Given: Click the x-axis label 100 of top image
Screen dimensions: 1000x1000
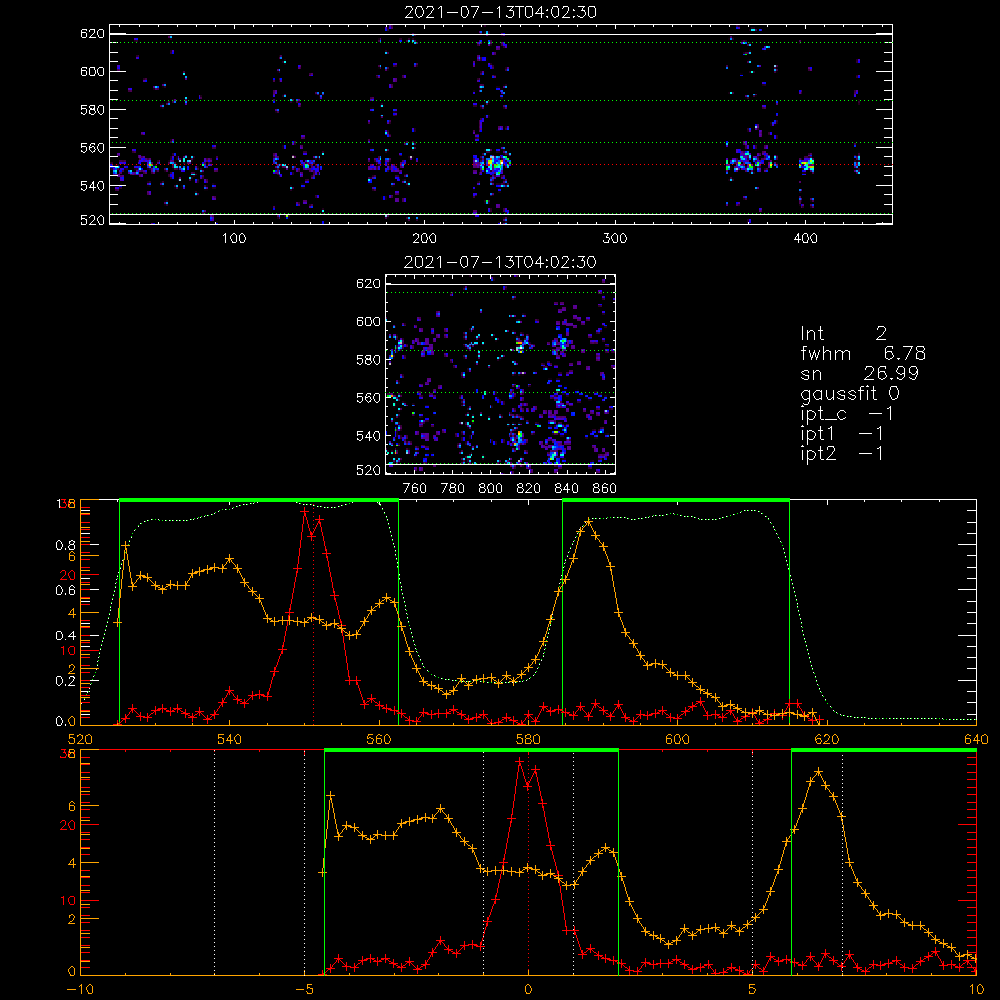Looking at the screenshot, I should pyautogui.click(x=234, y=239).
